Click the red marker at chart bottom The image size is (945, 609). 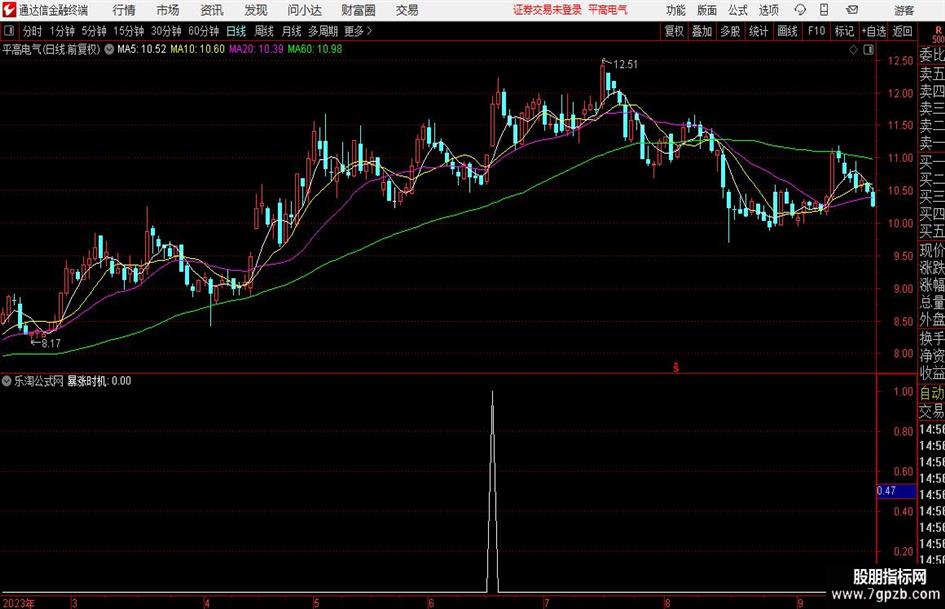coord(676,367)
